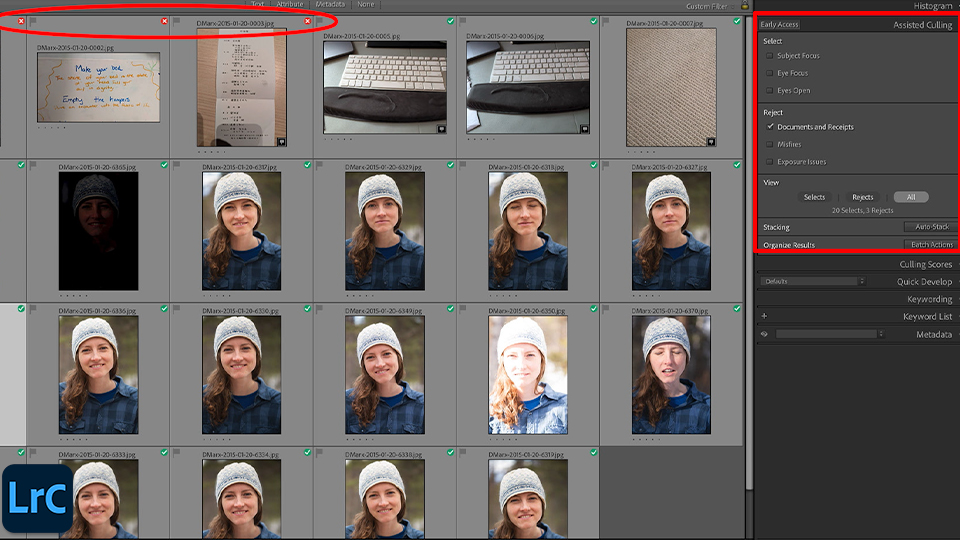960x540 pixels.
Task: Click the green select badge on DMarx-2015-01-20-6370.jpg
Action: [737, 309]
